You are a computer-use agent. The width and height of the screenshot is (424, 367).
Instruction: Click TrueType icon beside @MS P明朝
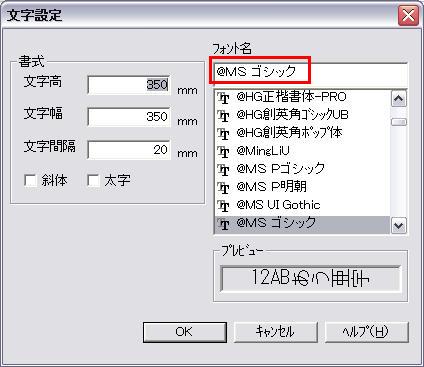(223, 188)
